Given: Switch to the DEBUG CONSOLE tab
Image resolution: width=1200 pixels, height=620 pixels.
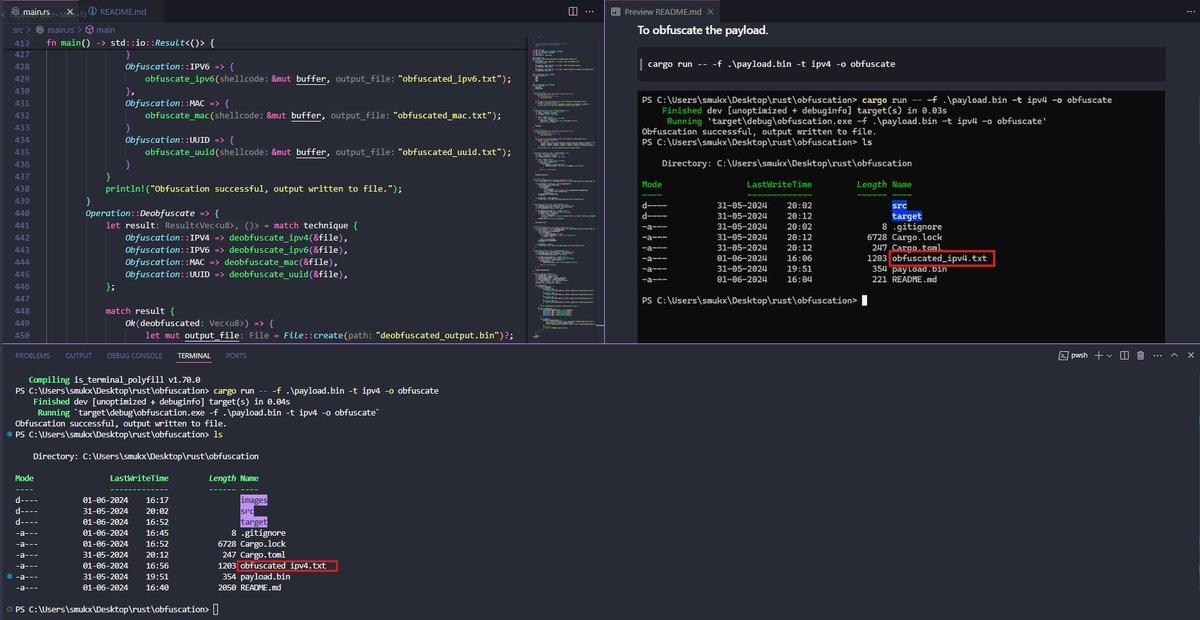Looking at the screenshot, I should pos(133,355).
